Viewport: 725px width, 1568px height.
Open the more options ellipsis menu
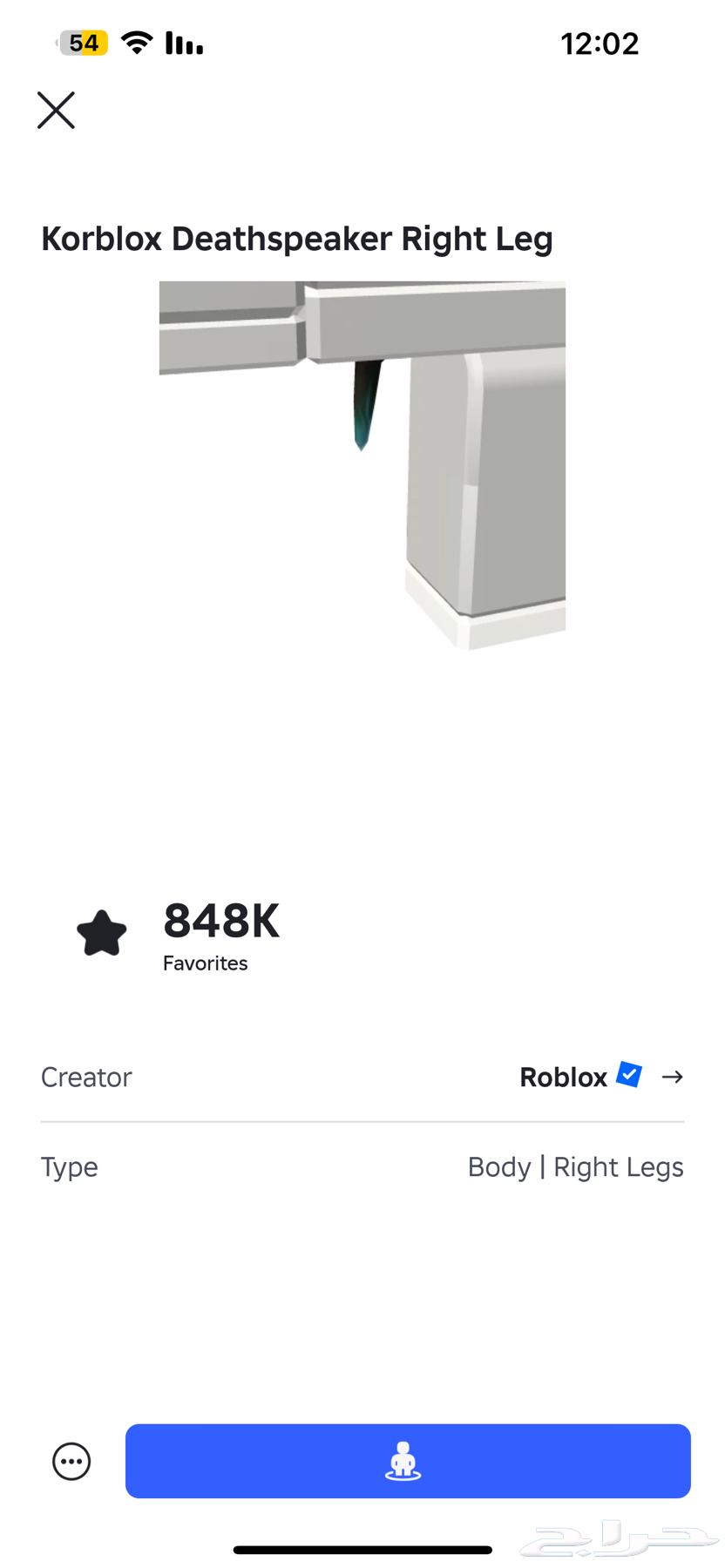pos(71,1462)
